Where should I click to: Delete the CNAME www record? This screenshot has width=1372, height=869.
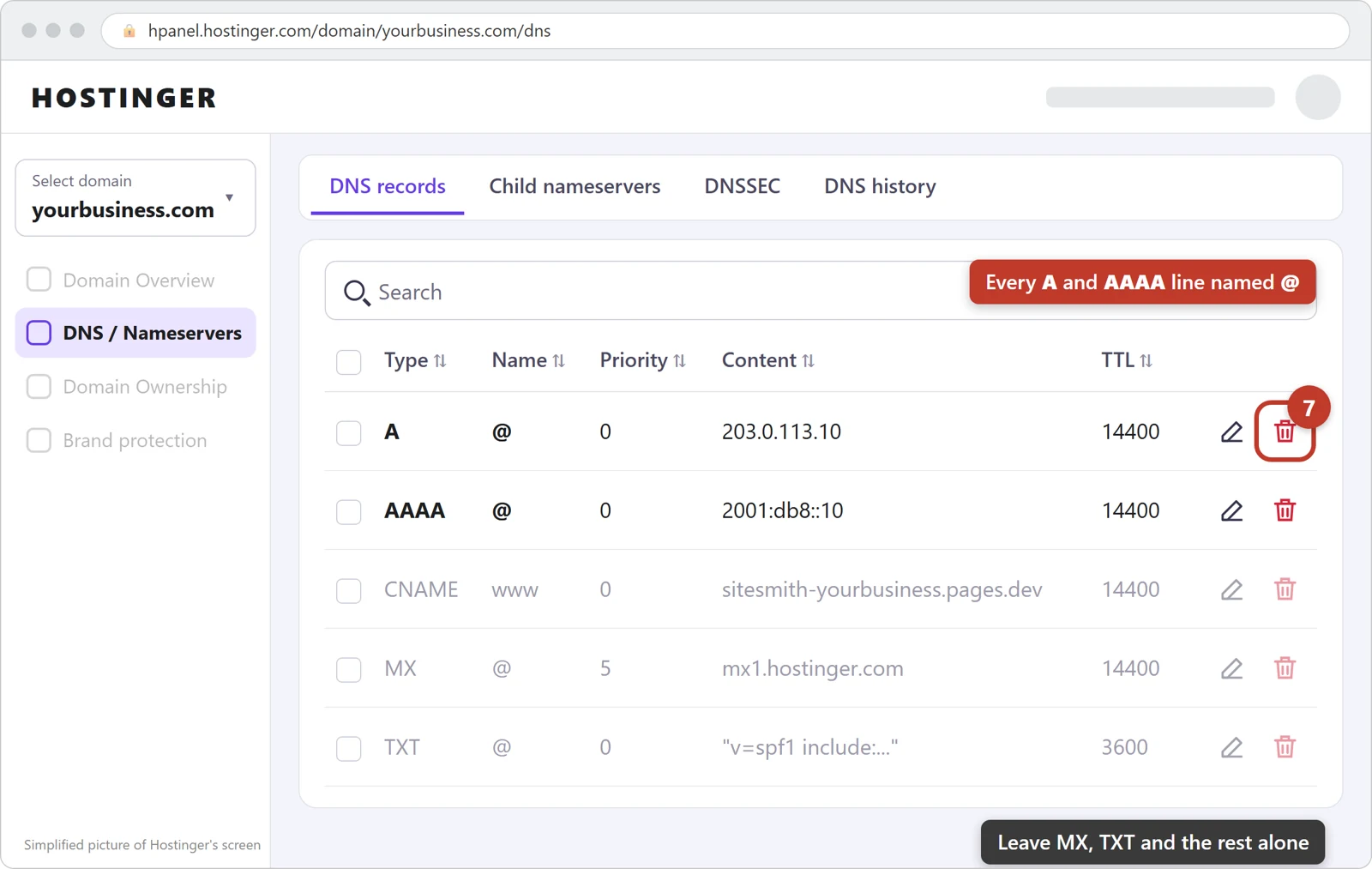click(1285, 589)
